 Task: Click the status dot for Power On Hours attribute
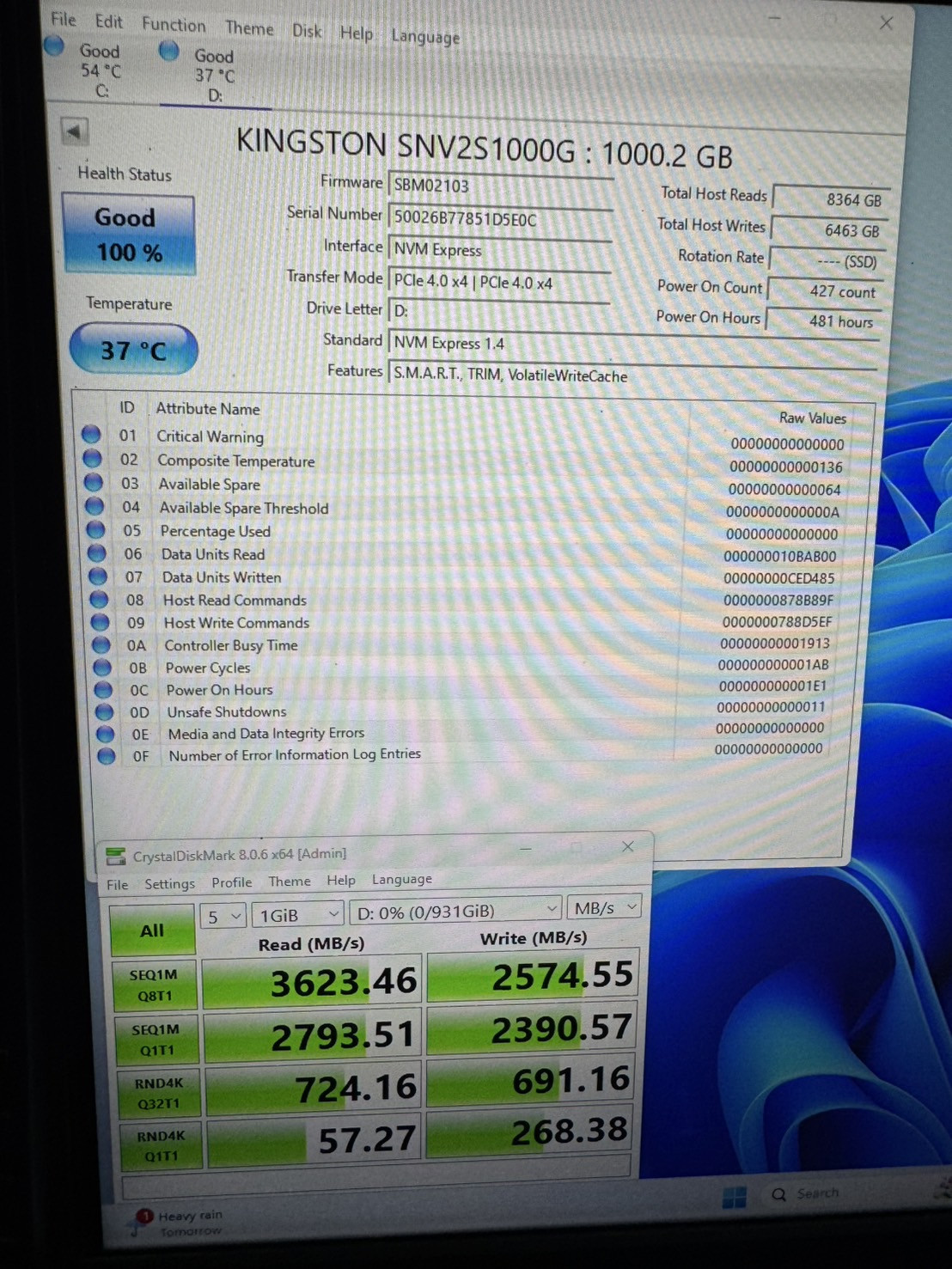pyautogui.click(x=103, y=689)
